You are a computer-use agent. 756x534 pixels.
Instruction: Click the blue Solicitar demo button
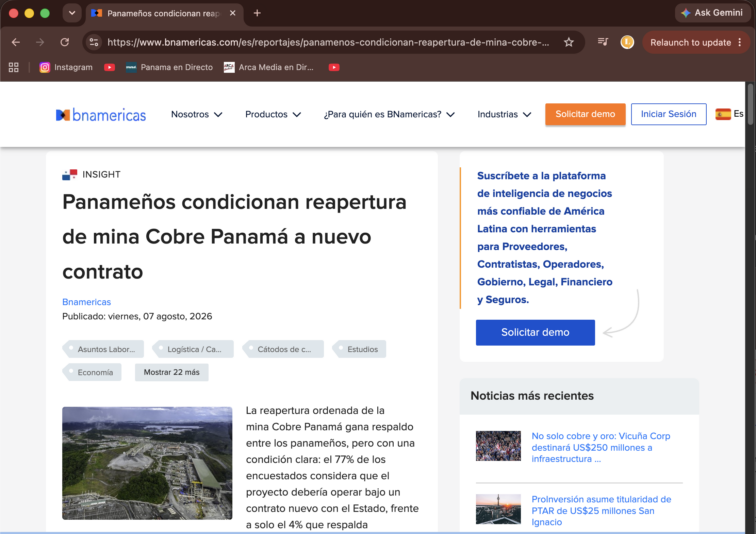tap(535, 333)
